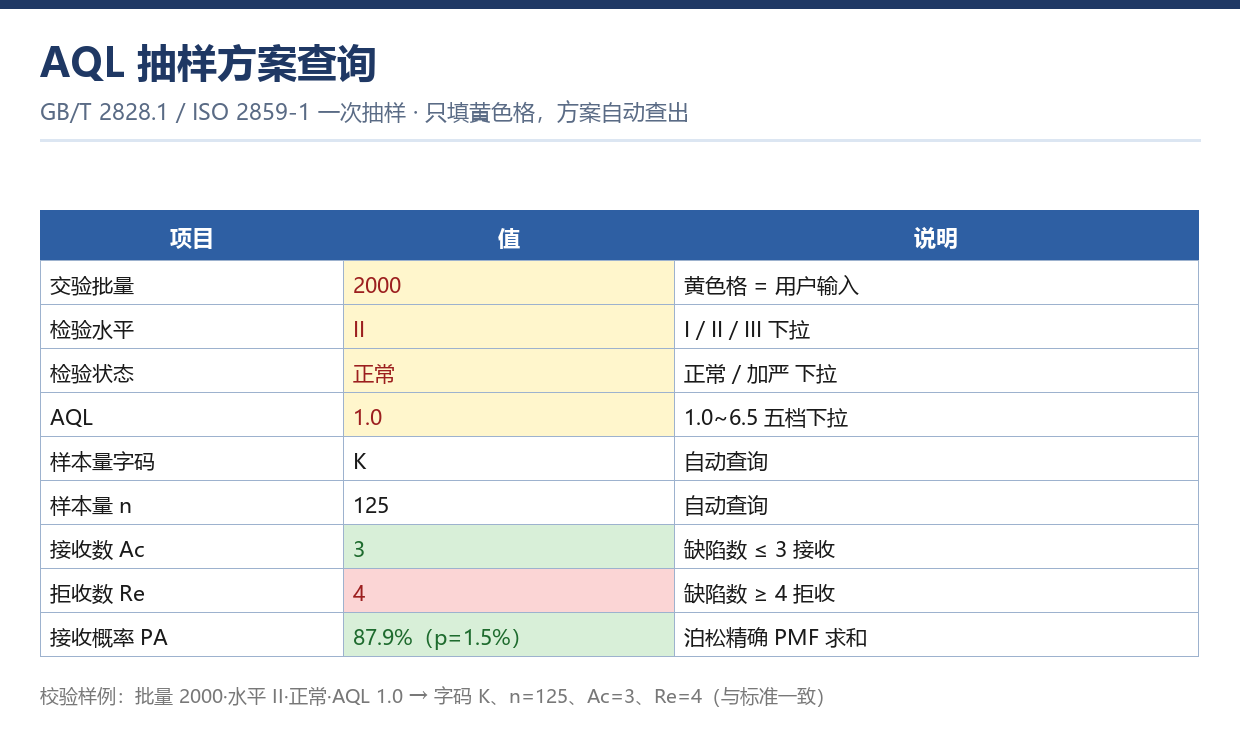This screenshot has height=729, width=1240.
Task: Select the 样本量 n label cell
Action: (x=192, y=503)
